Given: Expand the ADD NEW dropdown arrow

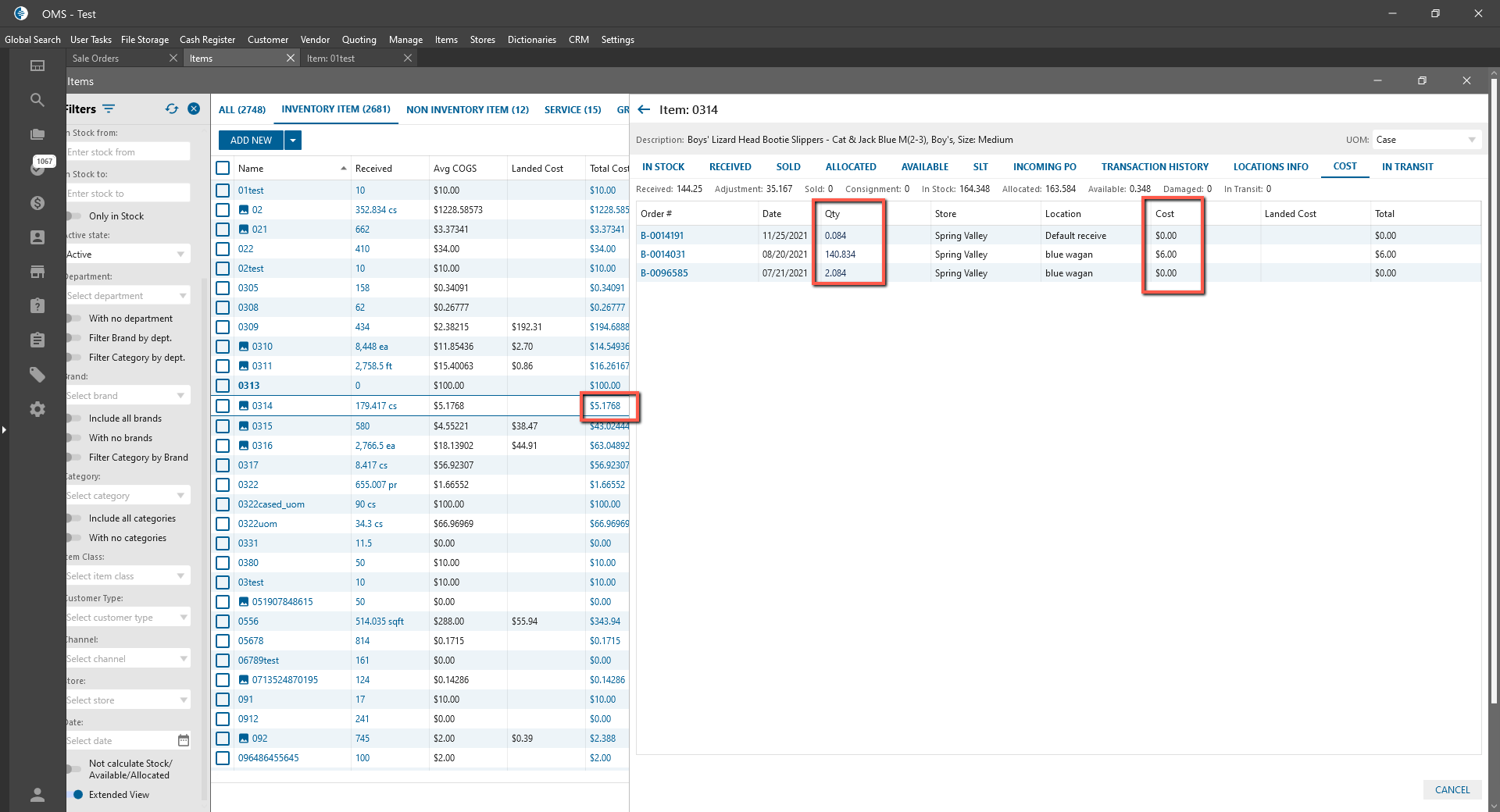Looking at the screenshot, I should click(293, 141).
